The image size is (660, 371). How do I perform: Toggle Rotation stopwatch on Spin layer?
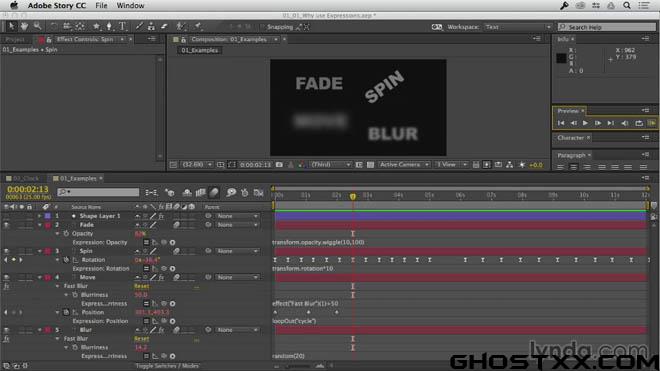pos(66,260)
